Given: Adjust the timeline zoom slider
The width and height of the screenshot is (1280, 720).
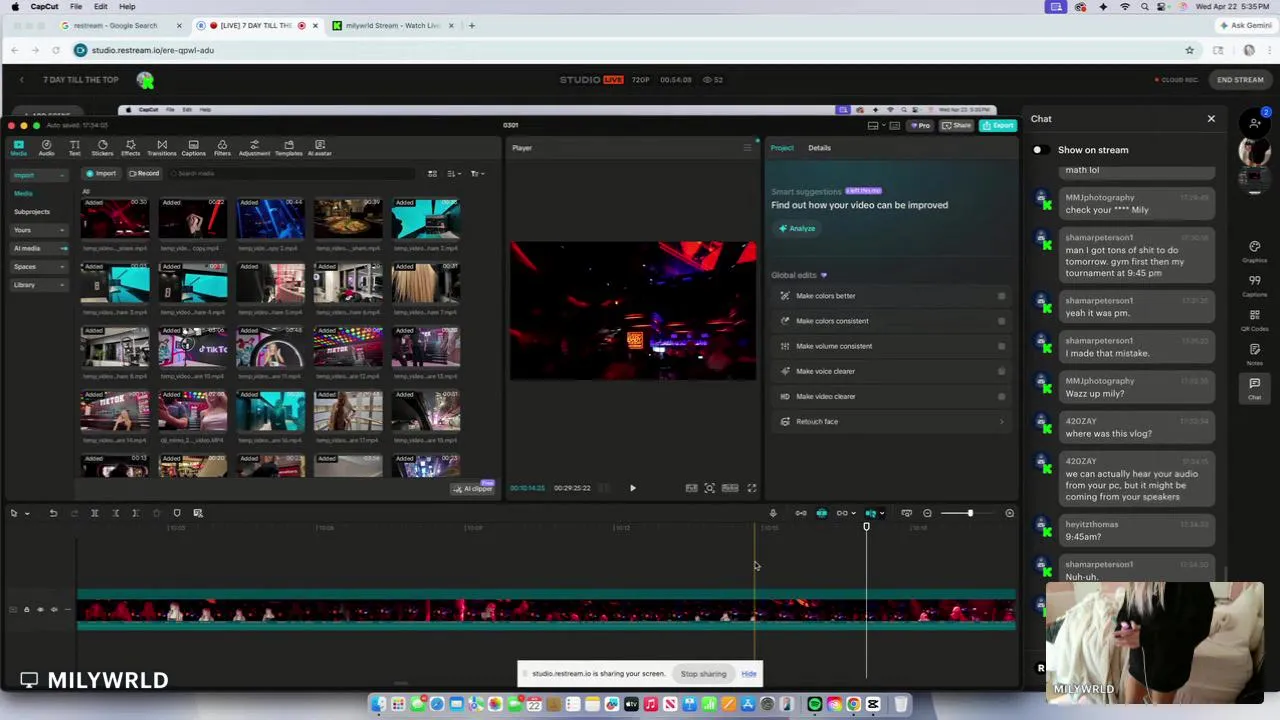Looking at the screenshot, I should 969,513.
